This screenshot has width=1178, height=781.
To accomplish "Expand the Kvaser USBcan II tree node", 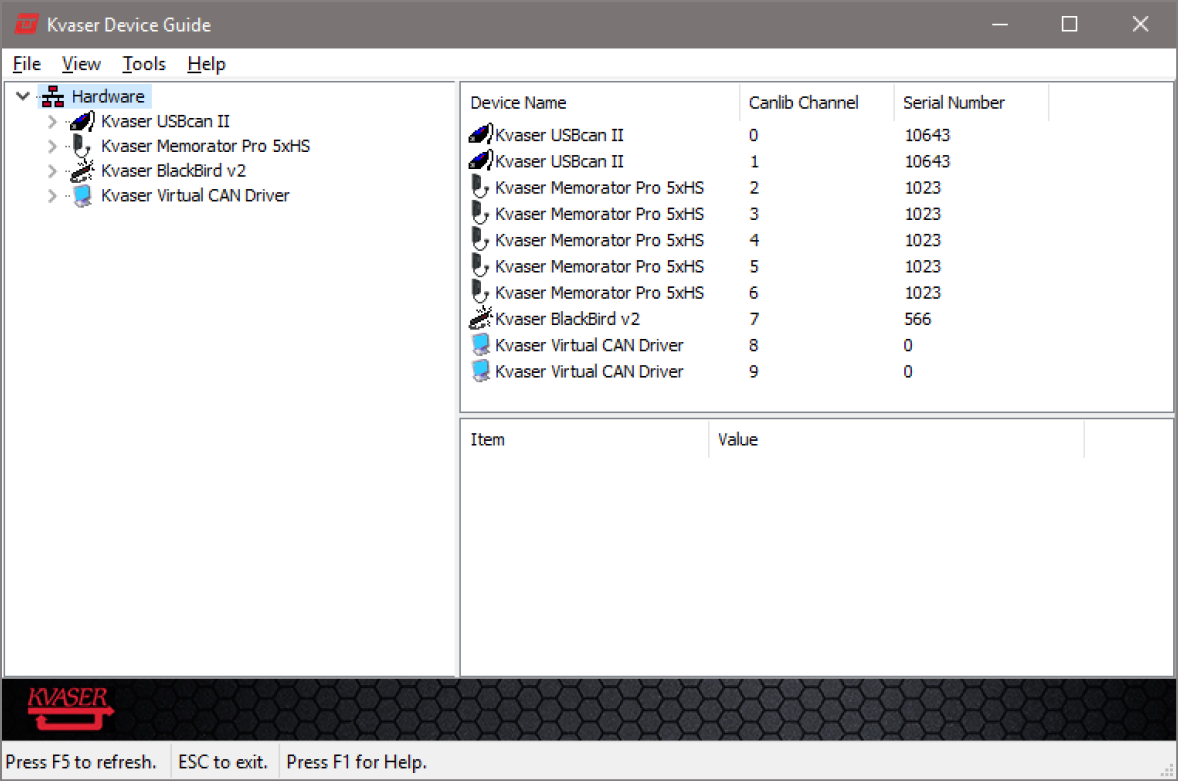I will 53,122.
